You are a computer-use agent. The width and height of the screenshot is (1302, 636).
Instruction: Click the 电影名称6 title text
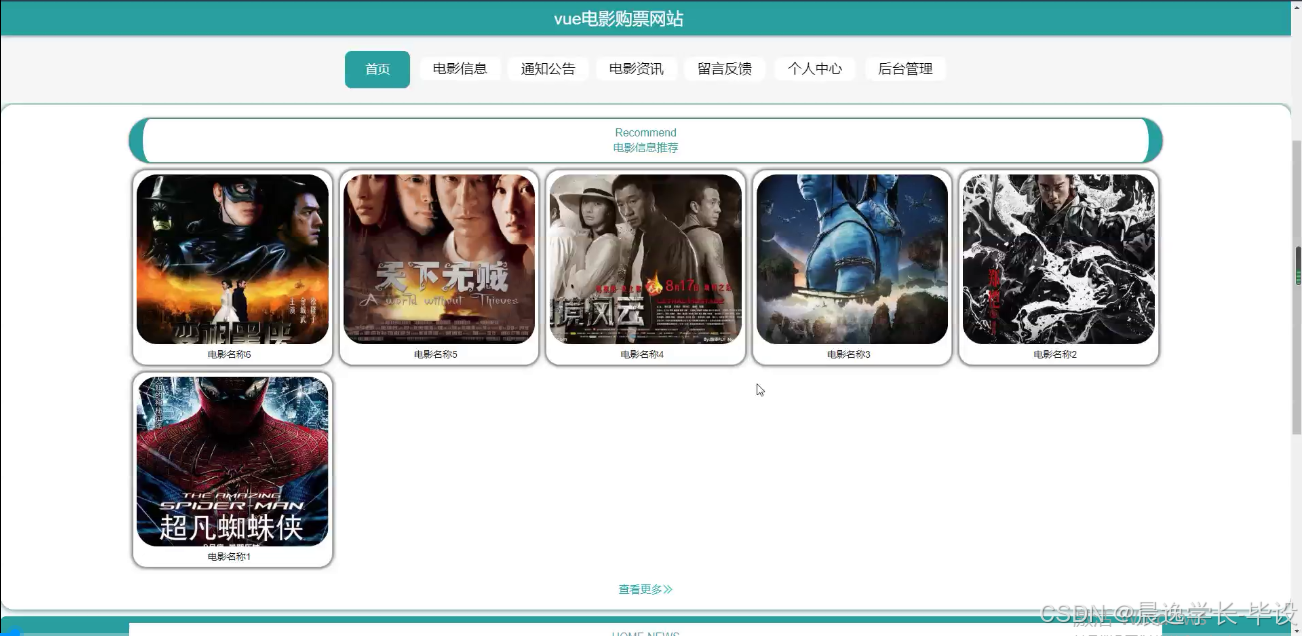(x=230, y=355)
